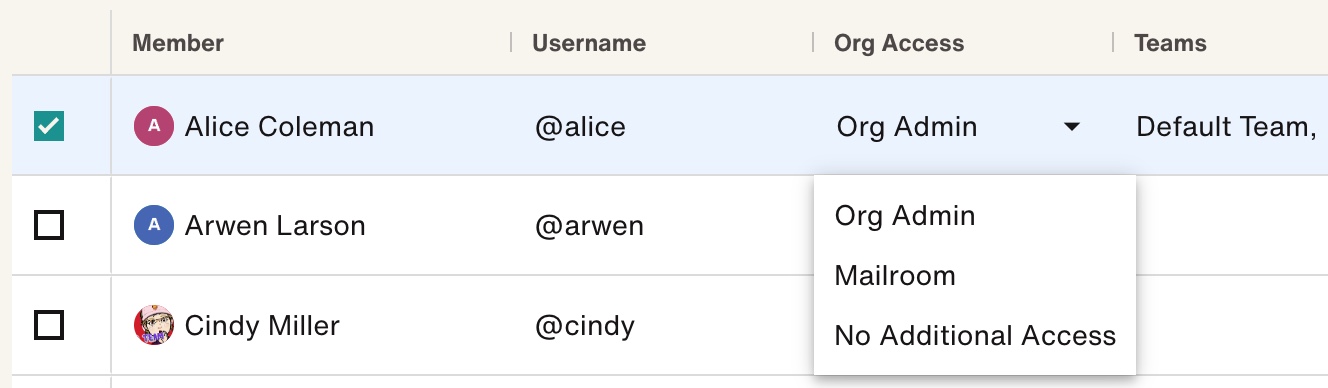Check the Cindy Miller row checkbox
This screenshot has width=1328, height=388.
49,326
